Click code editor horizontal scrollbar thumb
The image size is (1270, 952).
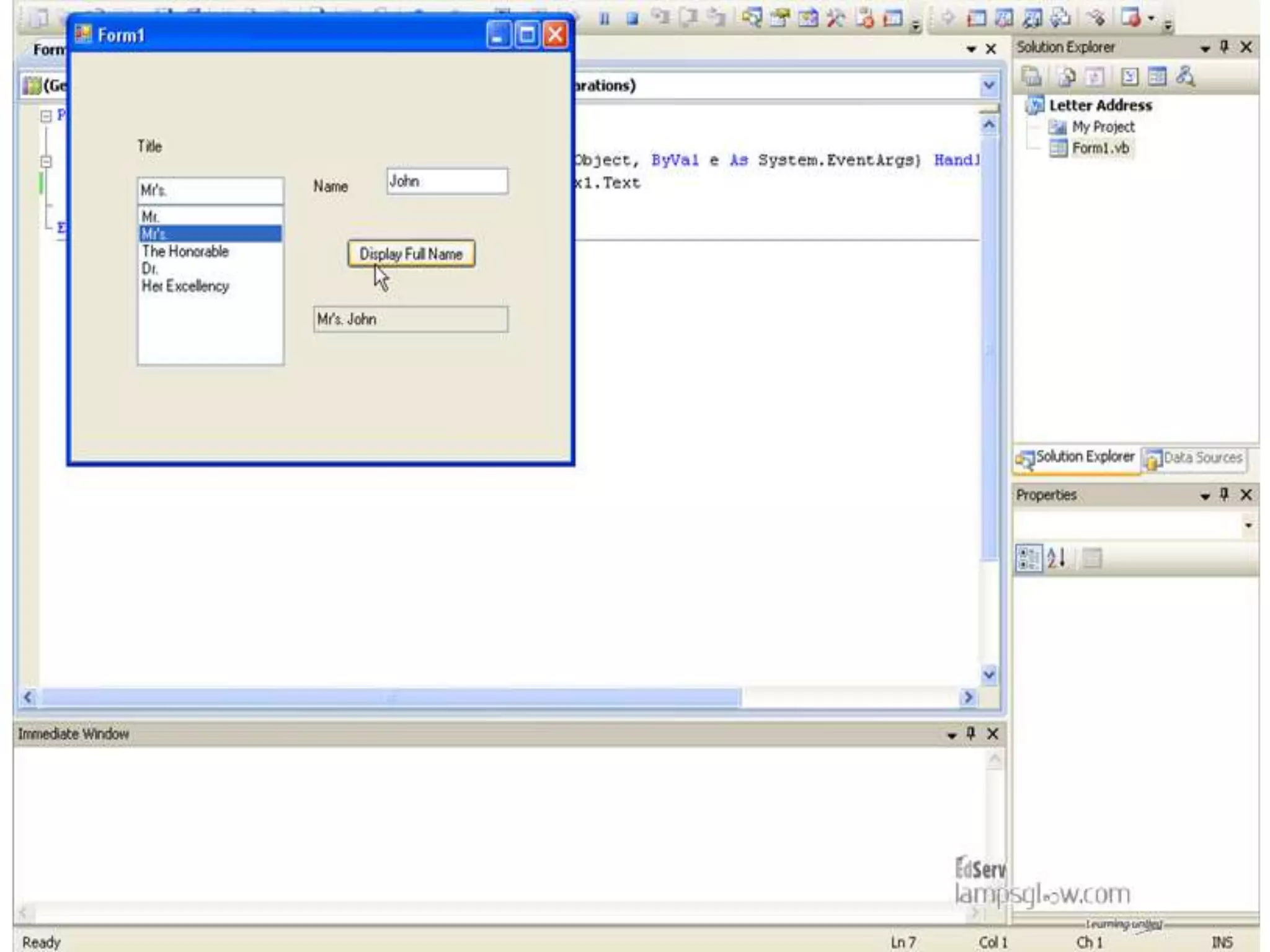pyautogui.click(x=391, y=698)
